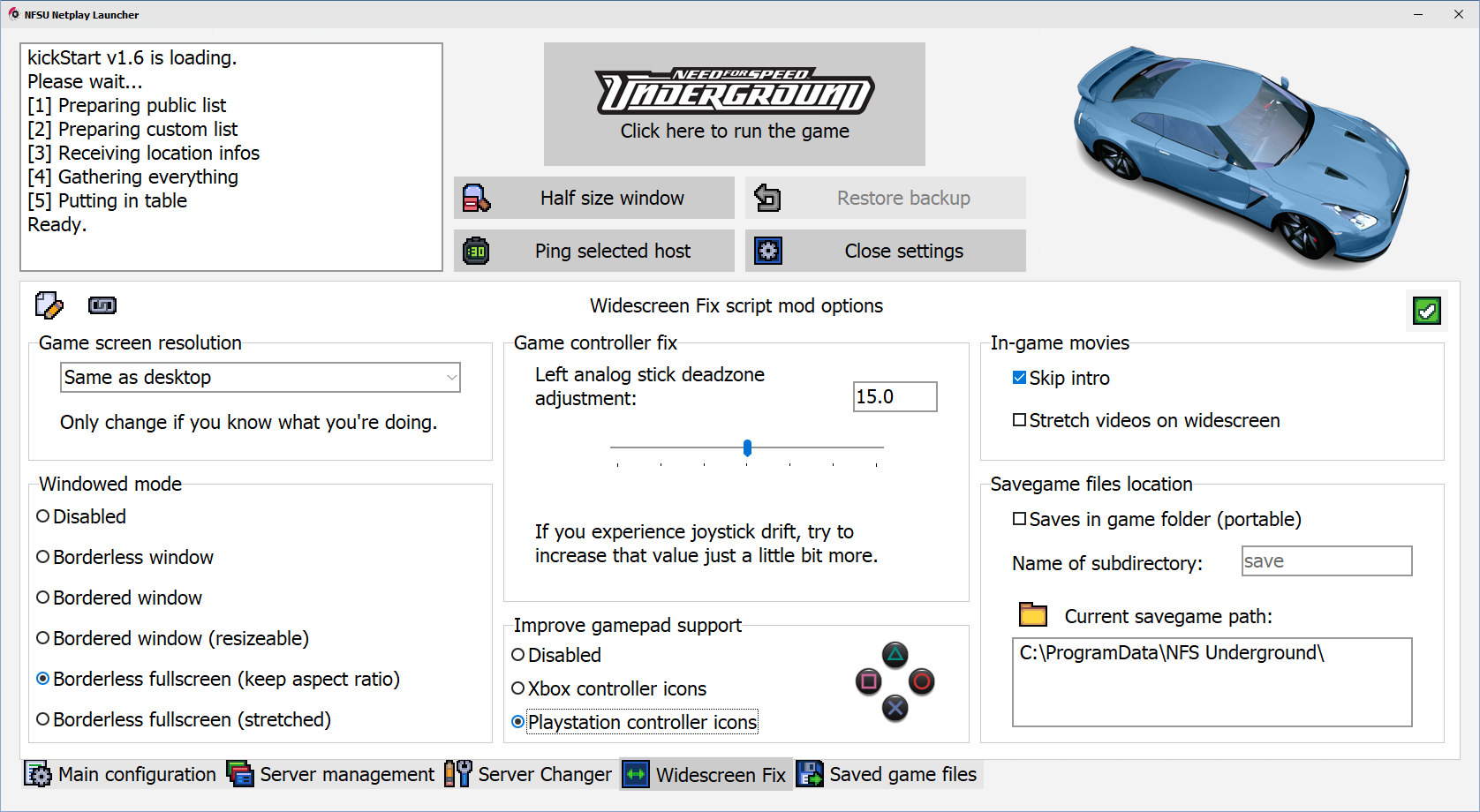Open the Server Changer tab

pos(529,774)
